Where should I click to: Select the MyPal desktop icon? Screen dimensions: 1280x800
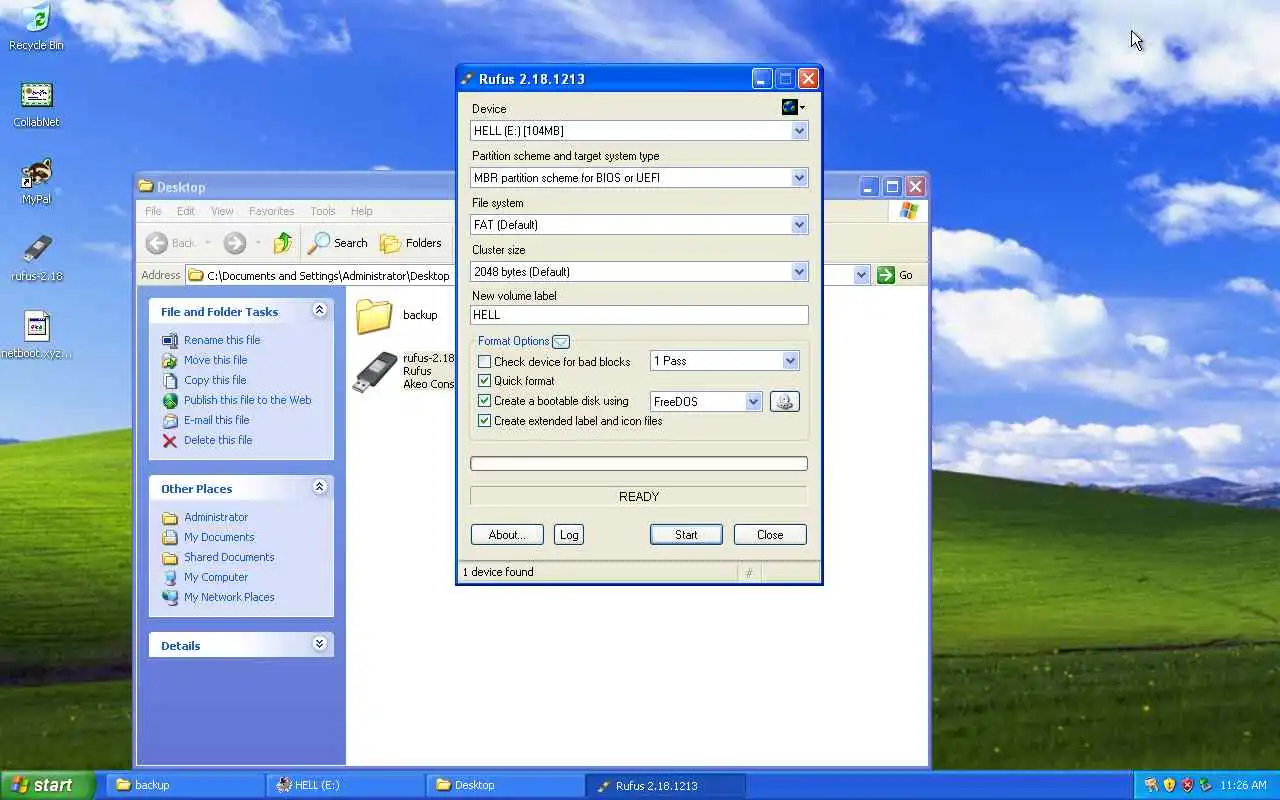(36, 181)
